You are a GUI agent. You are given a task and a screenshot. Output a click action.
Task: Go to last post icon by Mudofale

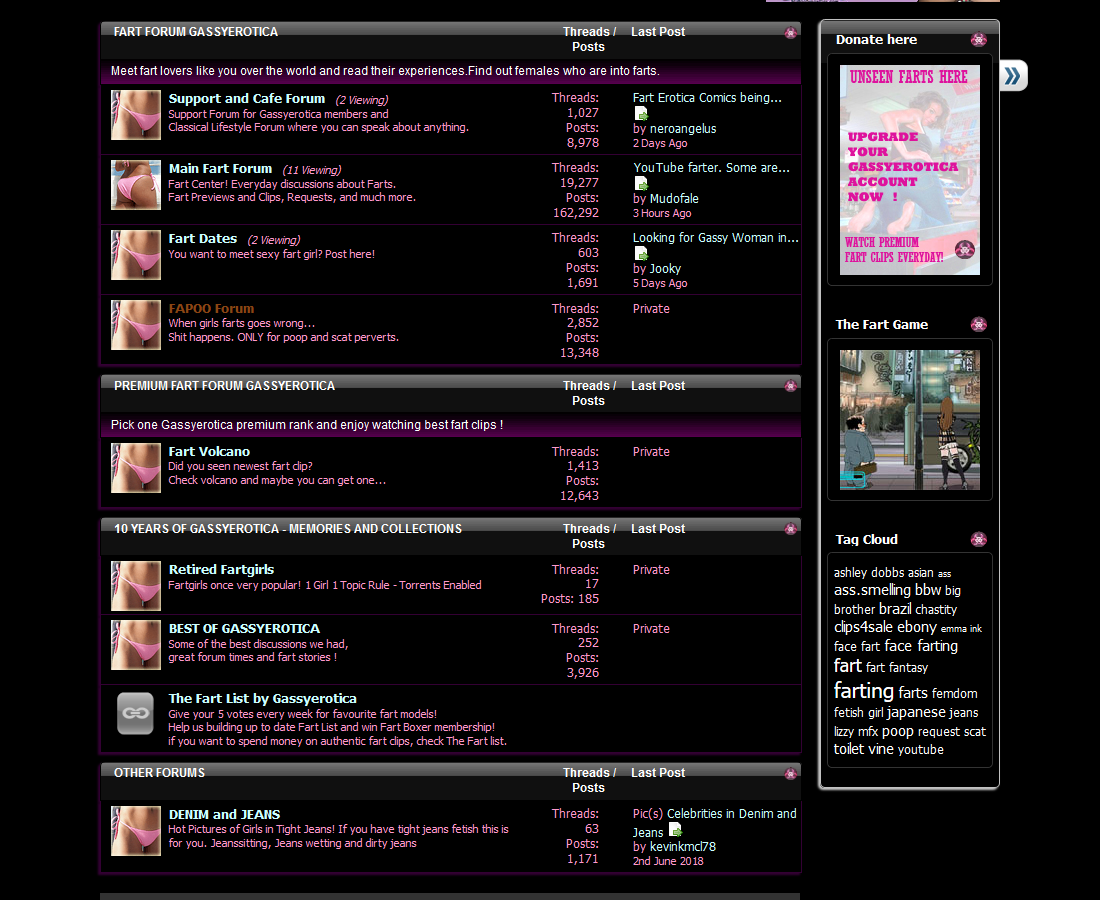point(641,184)
